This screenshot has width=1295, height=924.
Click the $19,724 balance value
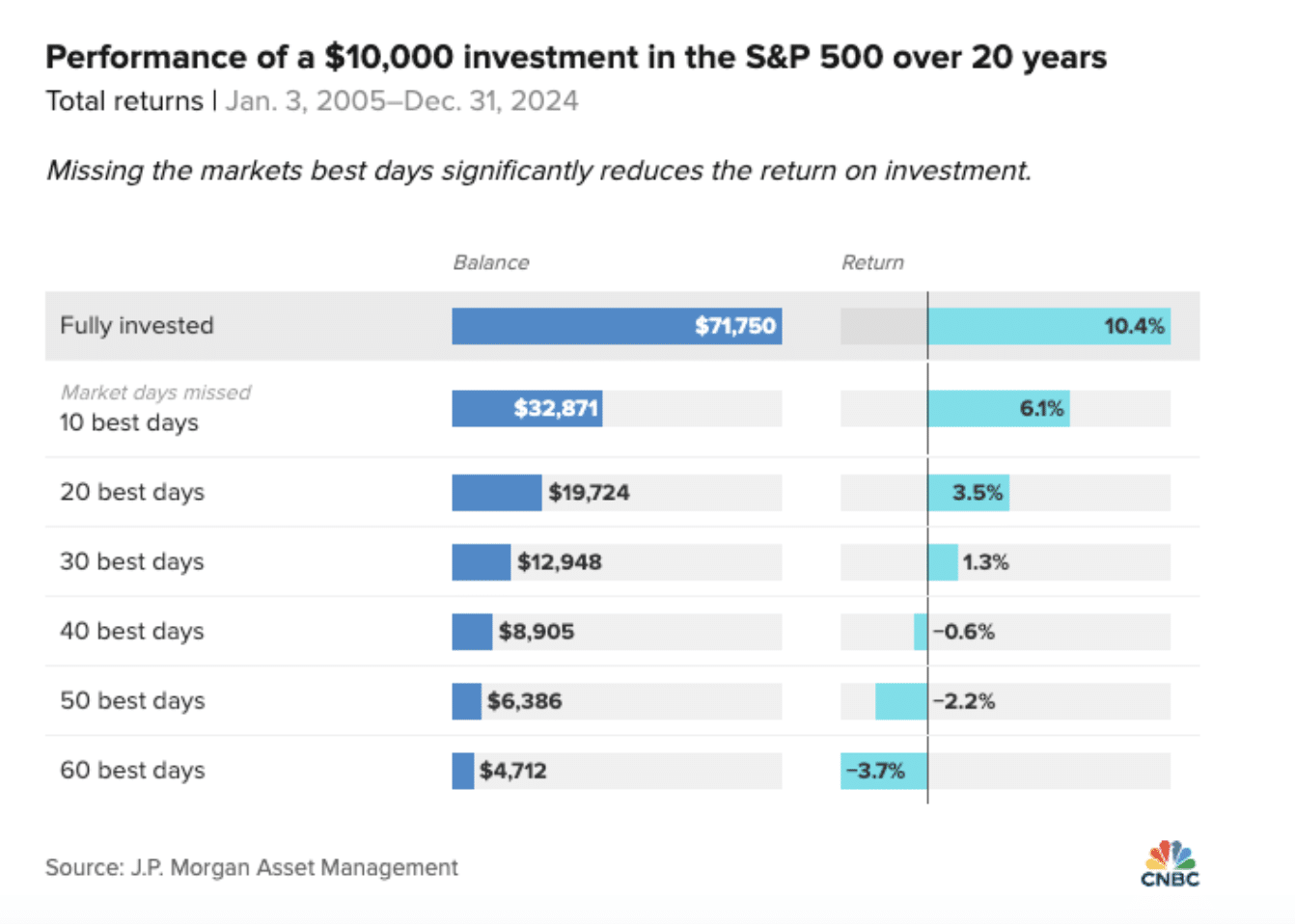coord(589,493)
